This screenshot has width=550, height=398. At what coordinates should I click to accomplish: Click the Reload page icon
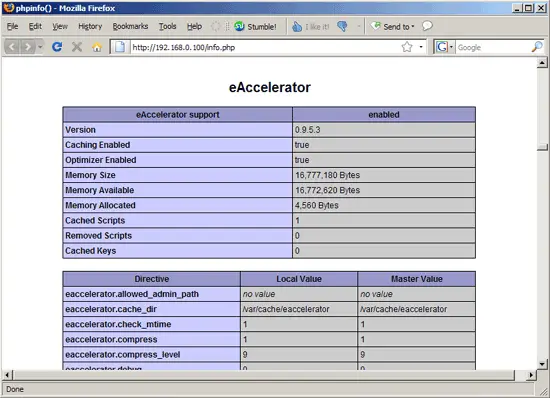[57, 47]
